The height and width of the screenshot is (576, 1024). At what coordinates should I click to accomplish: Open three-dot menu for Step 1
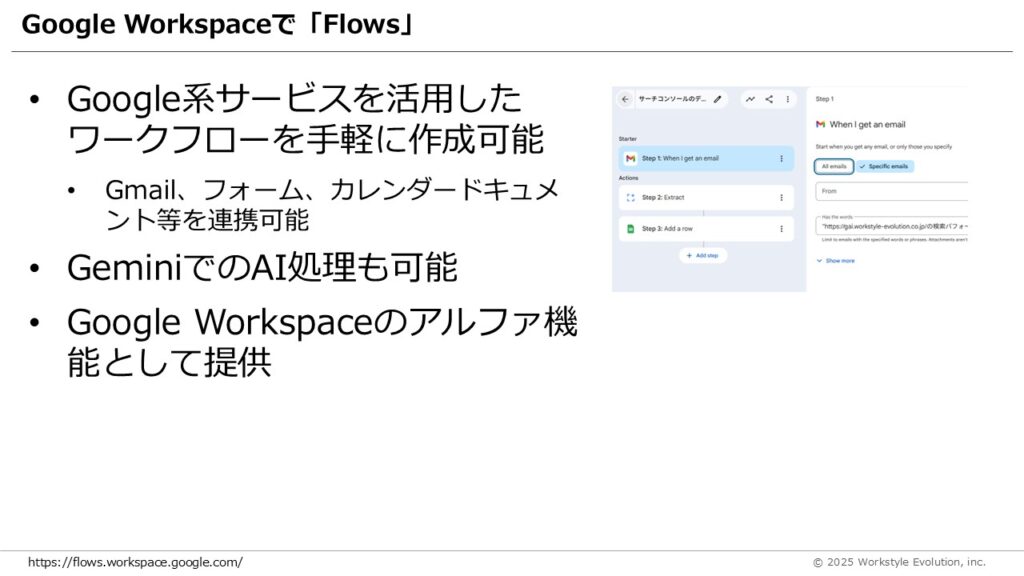click(781, 158)
